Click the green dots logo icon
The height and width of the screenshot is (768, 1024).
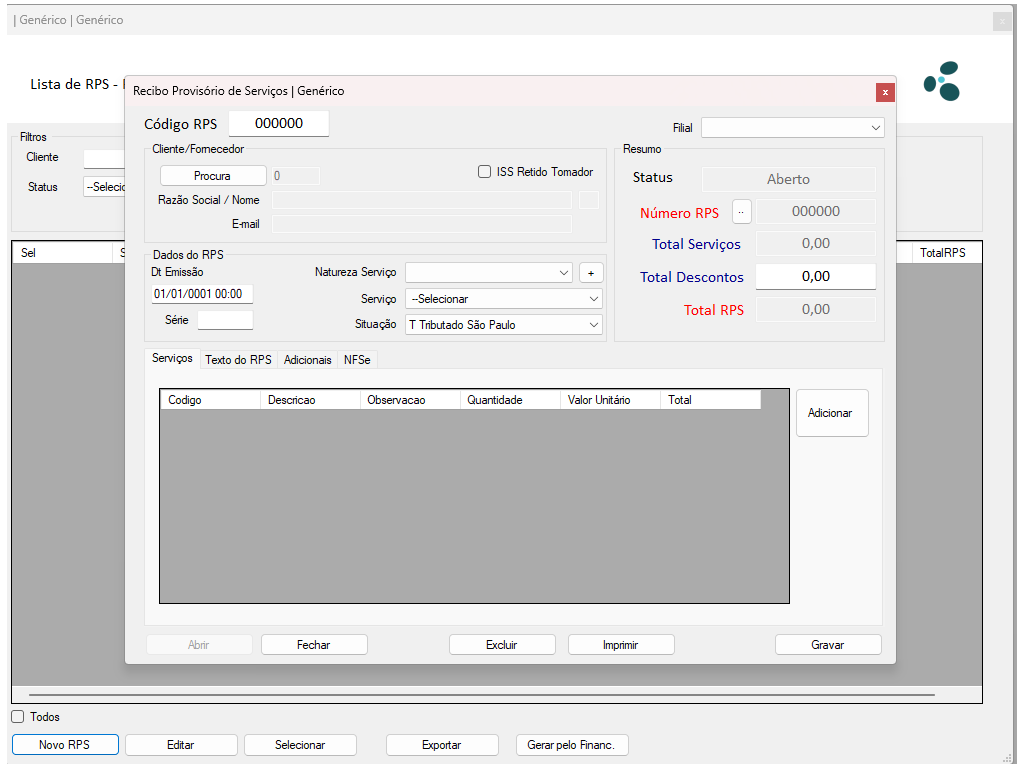941,81
